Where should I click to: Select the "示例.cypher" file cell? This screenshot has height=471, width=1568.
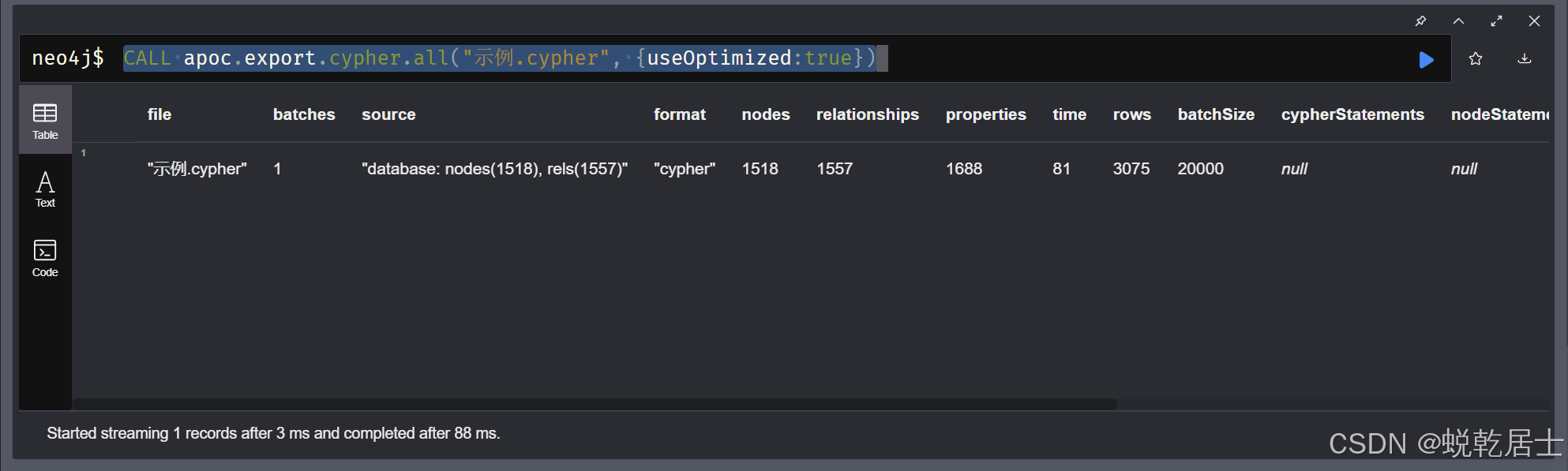pos(197,169)
